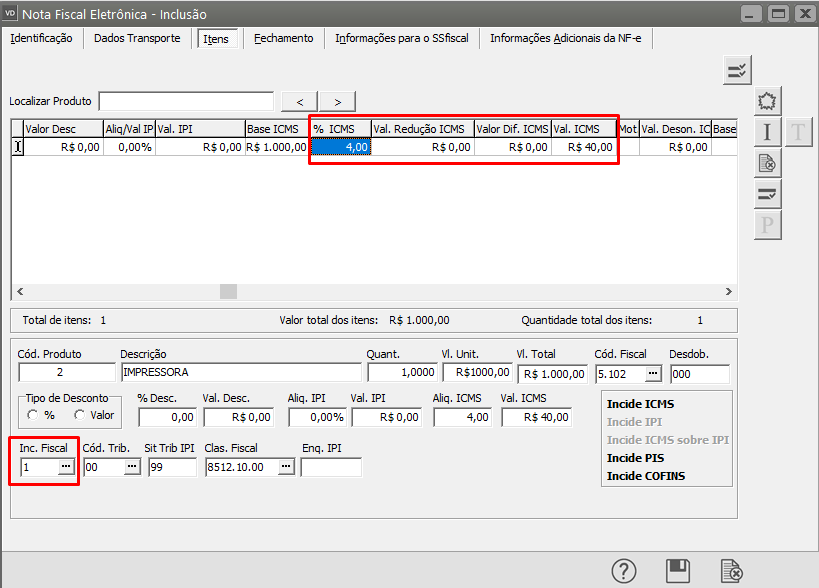
Task: Click the 'I' button in right toolbar
Action: [767, 132]
